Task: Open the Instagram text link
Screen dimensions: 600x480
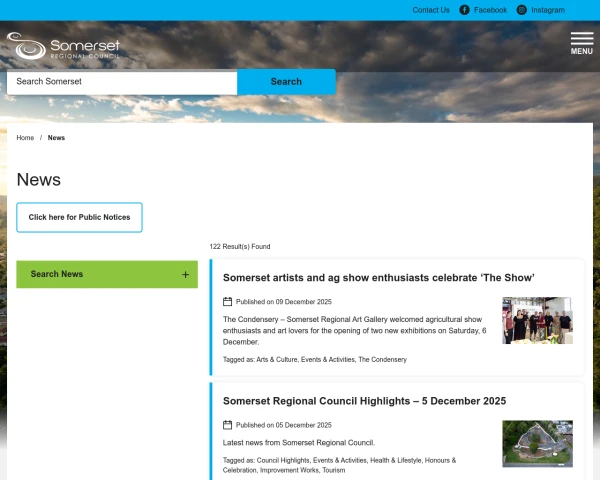Action: point(548,10)
